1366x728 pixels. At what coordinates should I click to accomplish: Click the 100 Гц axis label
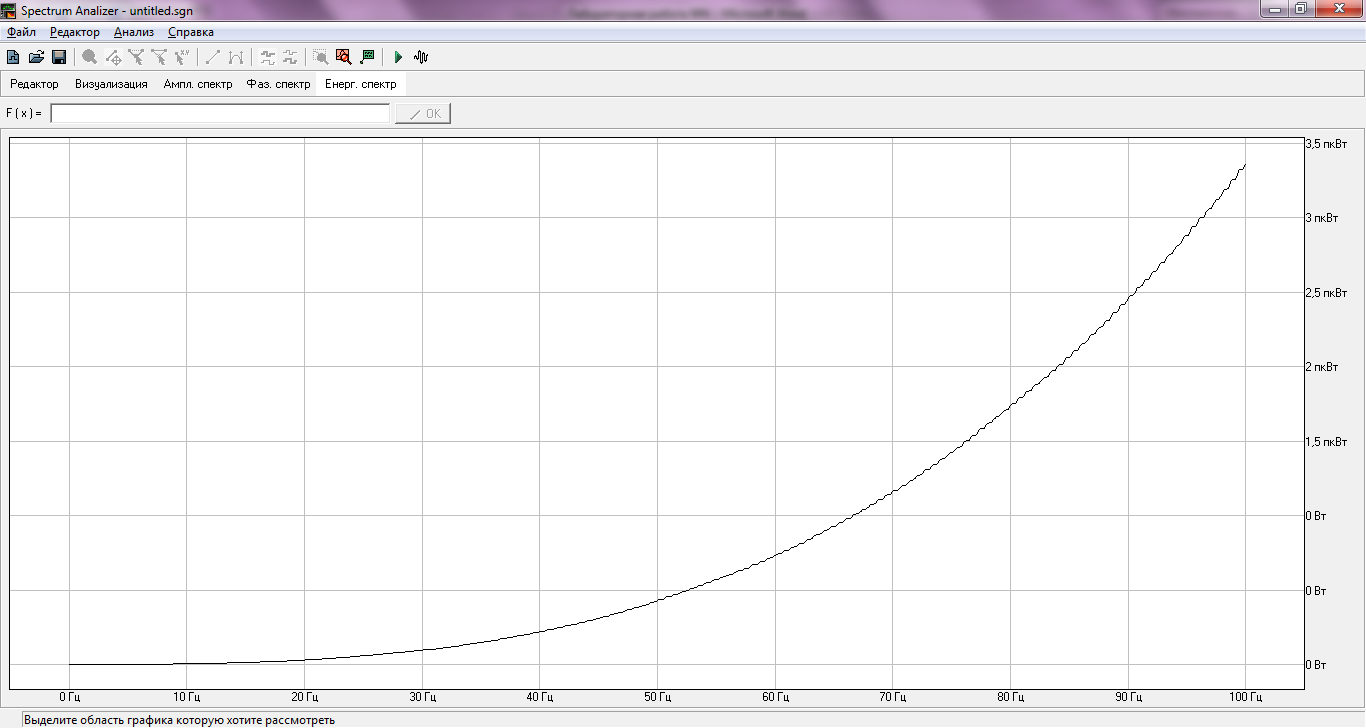1245,697
